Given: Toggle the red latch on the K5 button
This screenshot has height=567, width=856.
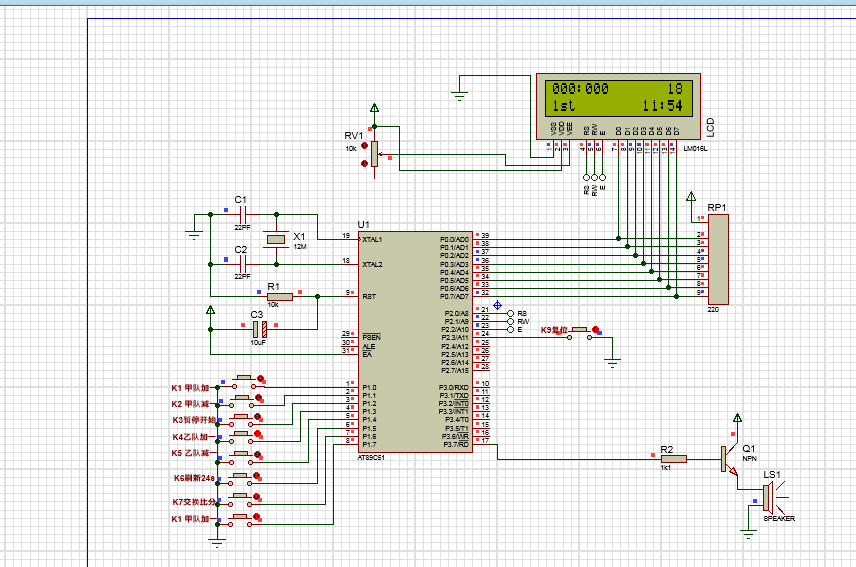Looking at the screenshot, I should pos(258,455).
